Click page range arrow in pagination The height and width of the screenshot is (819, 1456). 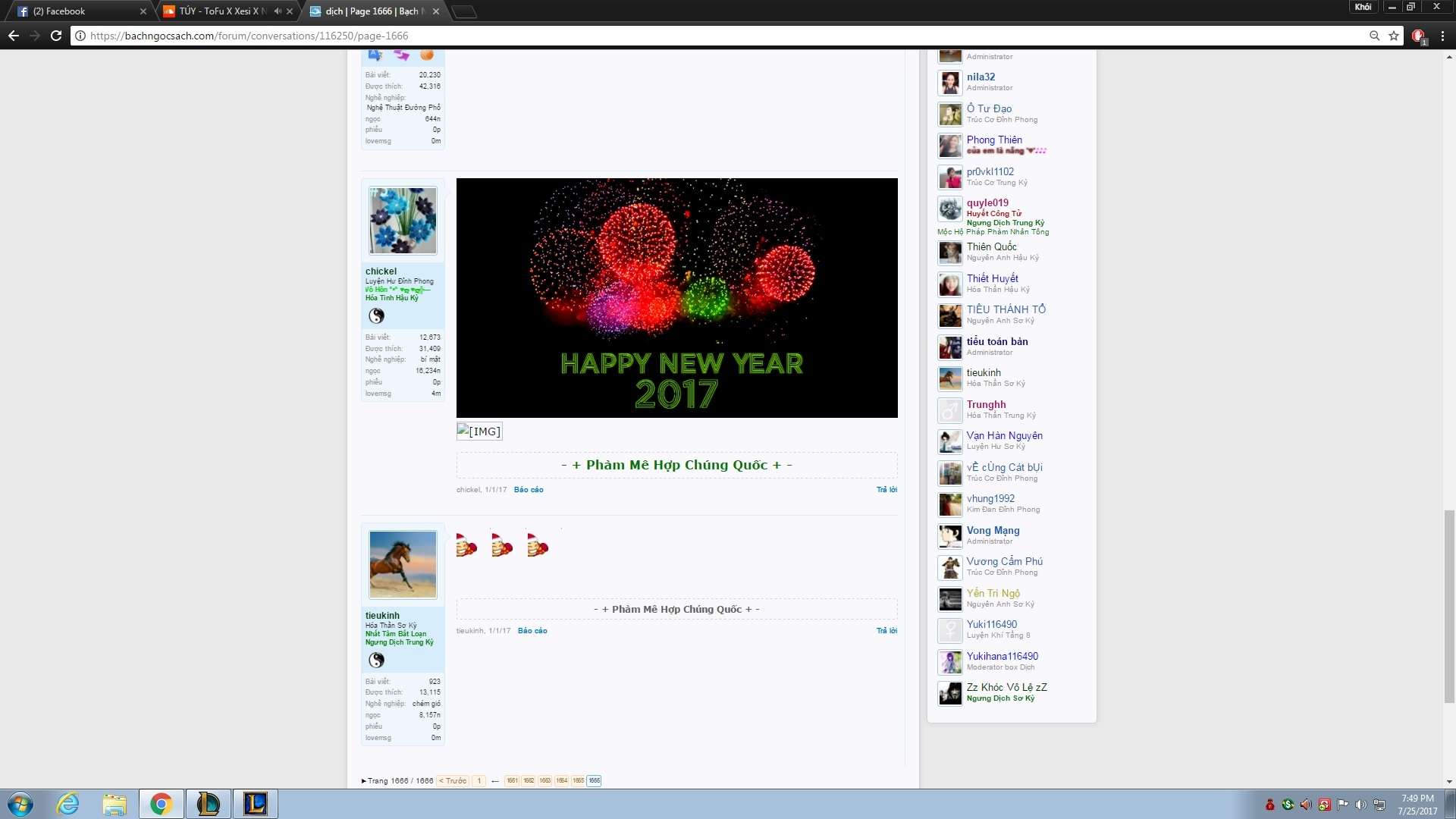(x=494, y=781)
